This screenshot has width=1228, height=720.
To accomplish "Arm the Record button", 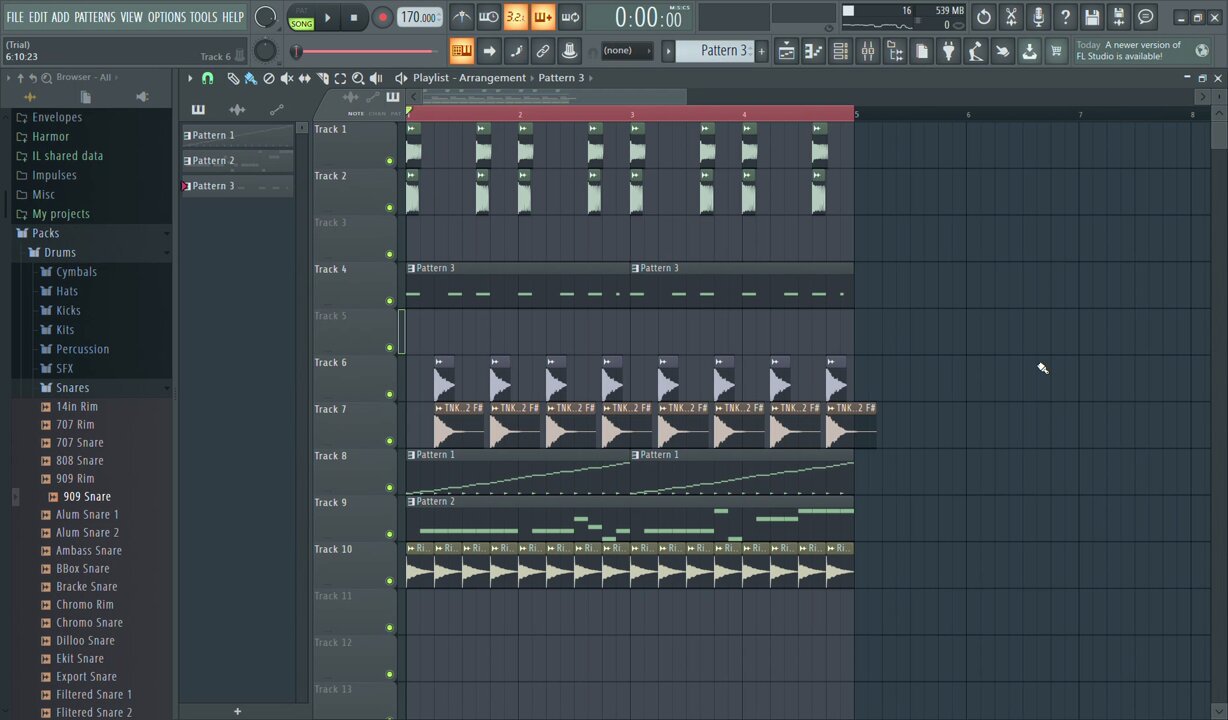I will [382, 17].
